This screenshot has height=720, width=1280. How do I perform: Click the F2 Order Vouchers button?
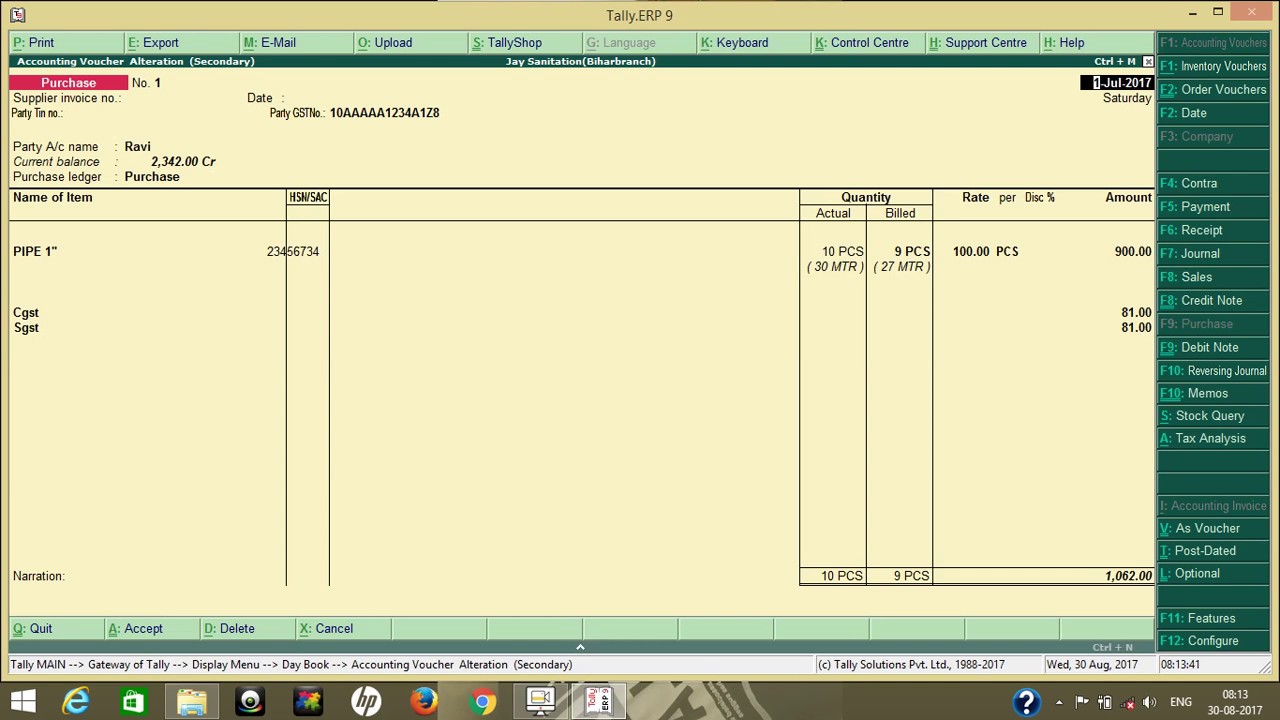tap(1213, 90)
